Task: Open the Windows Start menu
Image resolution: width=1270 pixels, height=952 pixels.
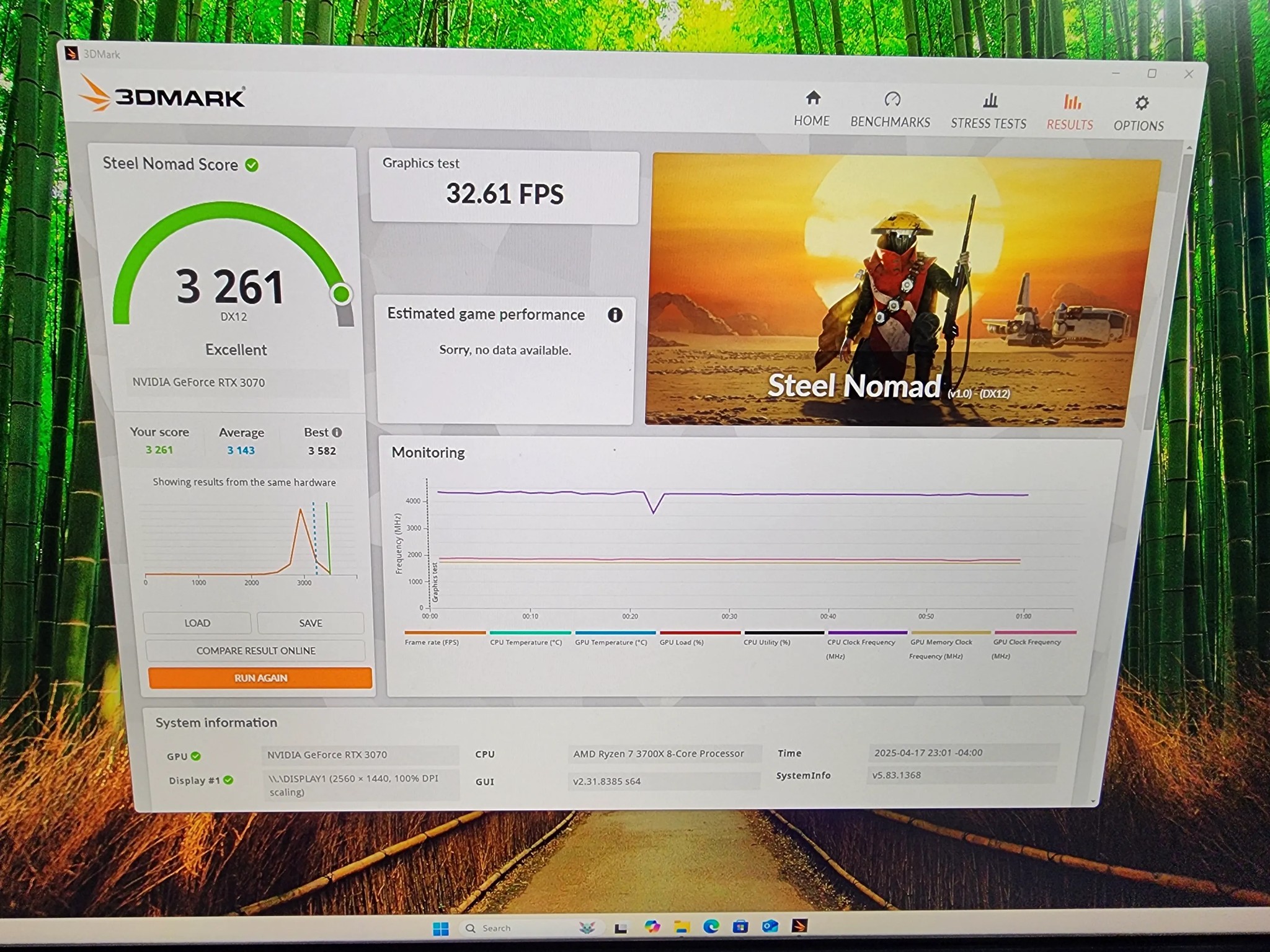Action: click(440, 928)
